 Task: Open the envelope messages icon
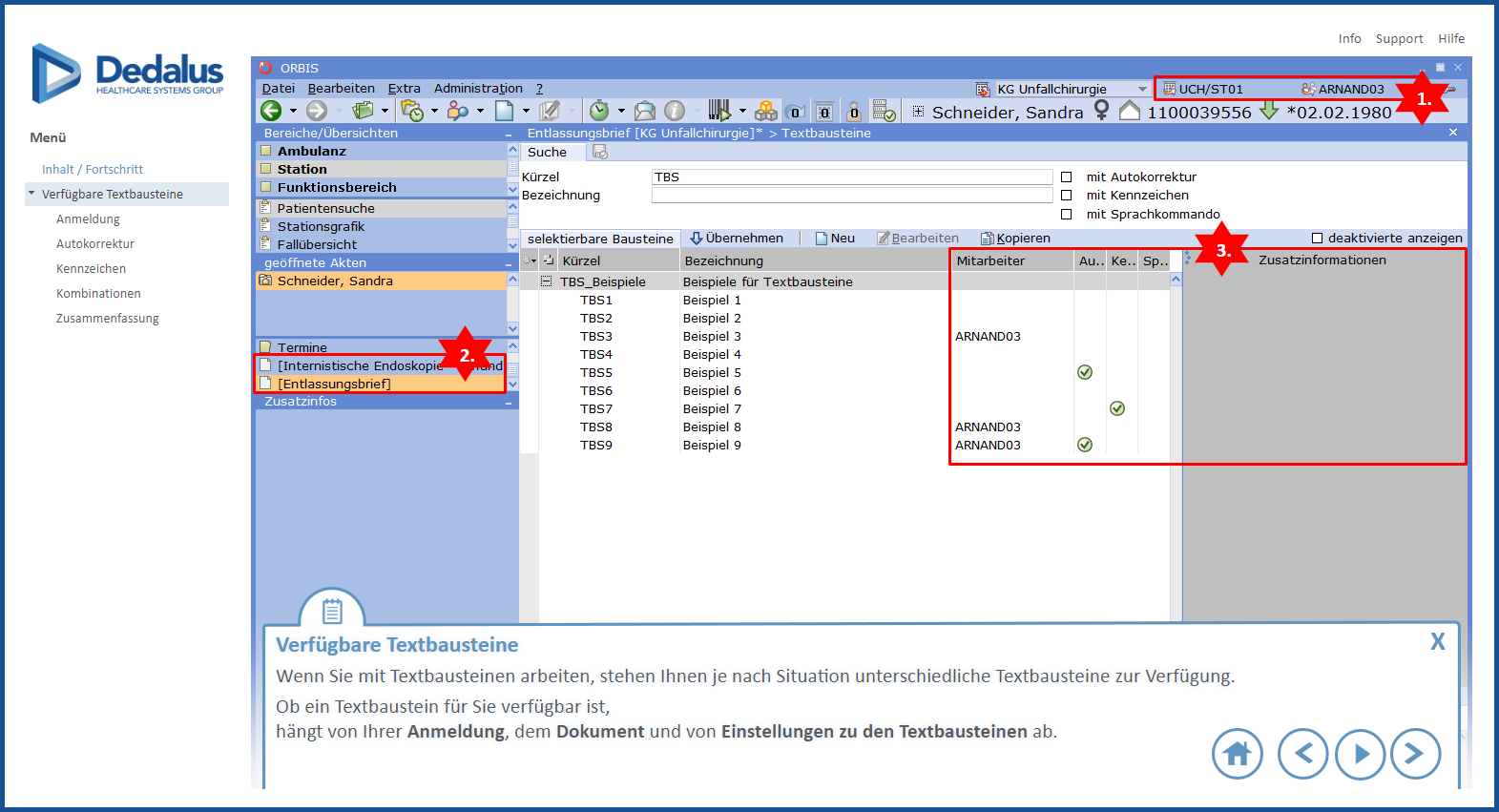(x=645, y=112)
